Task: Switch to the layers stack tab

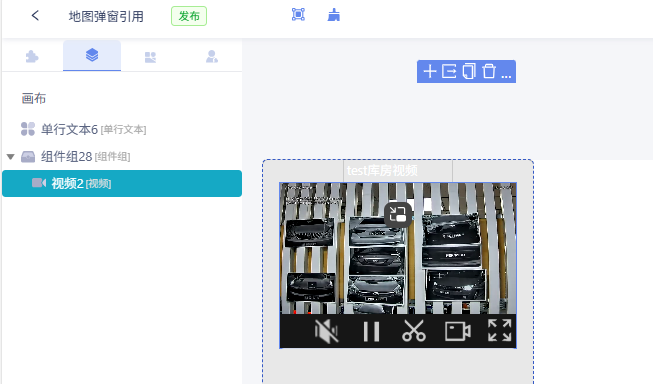Action: pos(92,55)
